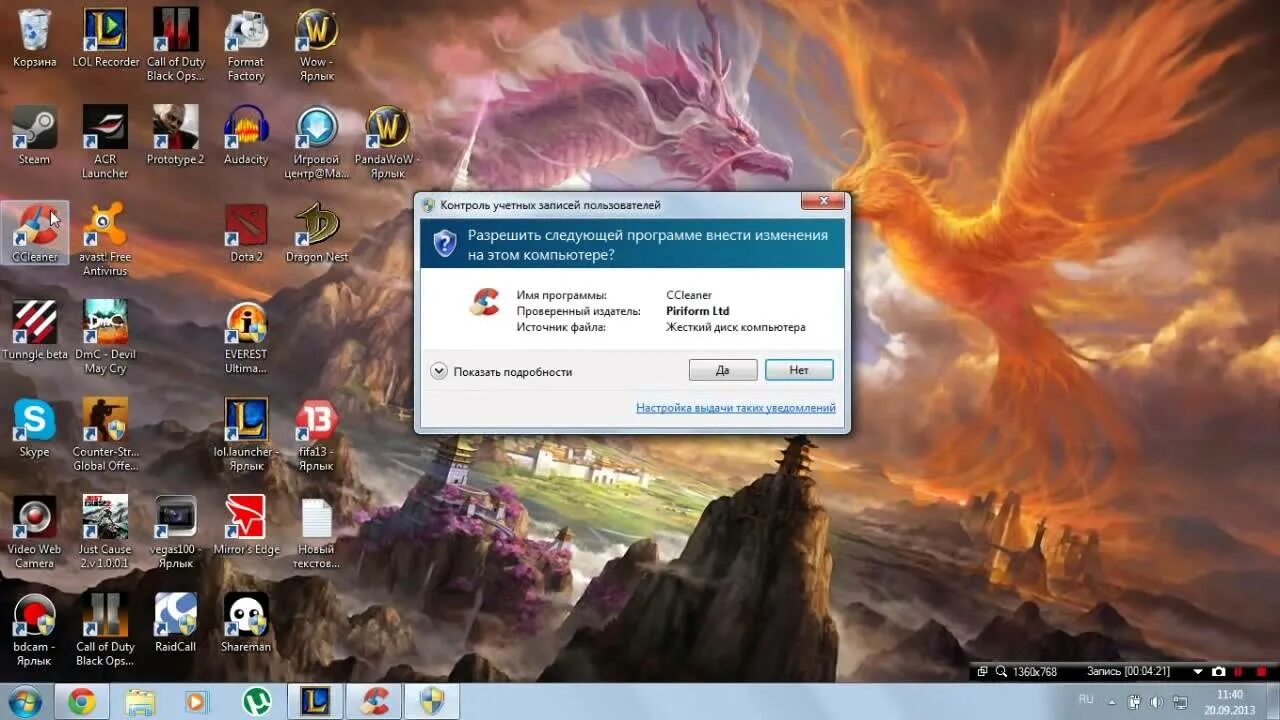Select the Wow - Ярлык desktop icon

[x=317, y=46]
